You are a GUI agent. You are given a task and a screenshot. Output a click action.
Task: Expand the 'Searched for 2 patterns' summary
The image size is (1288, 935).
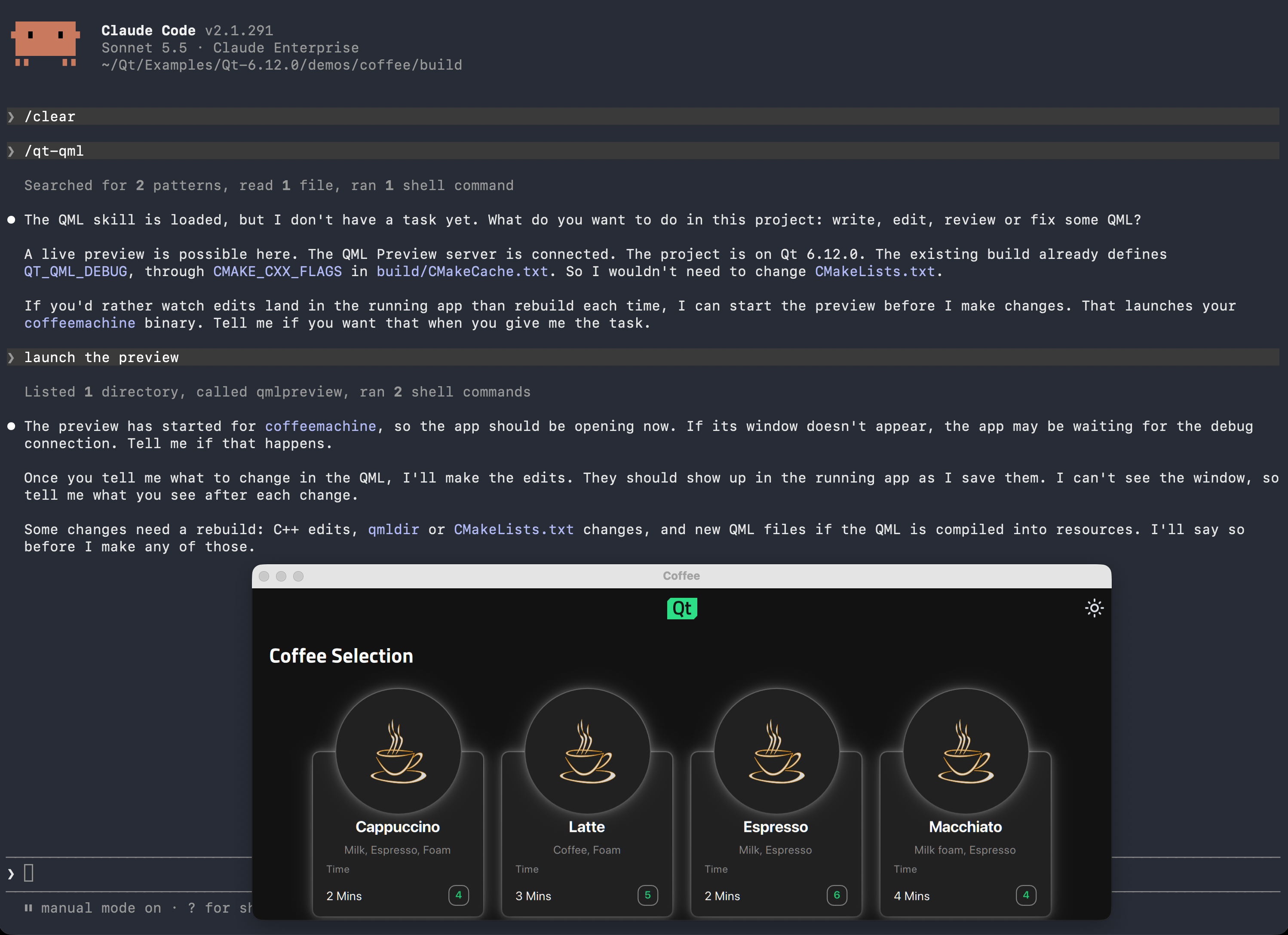click(x=269, y=186)
